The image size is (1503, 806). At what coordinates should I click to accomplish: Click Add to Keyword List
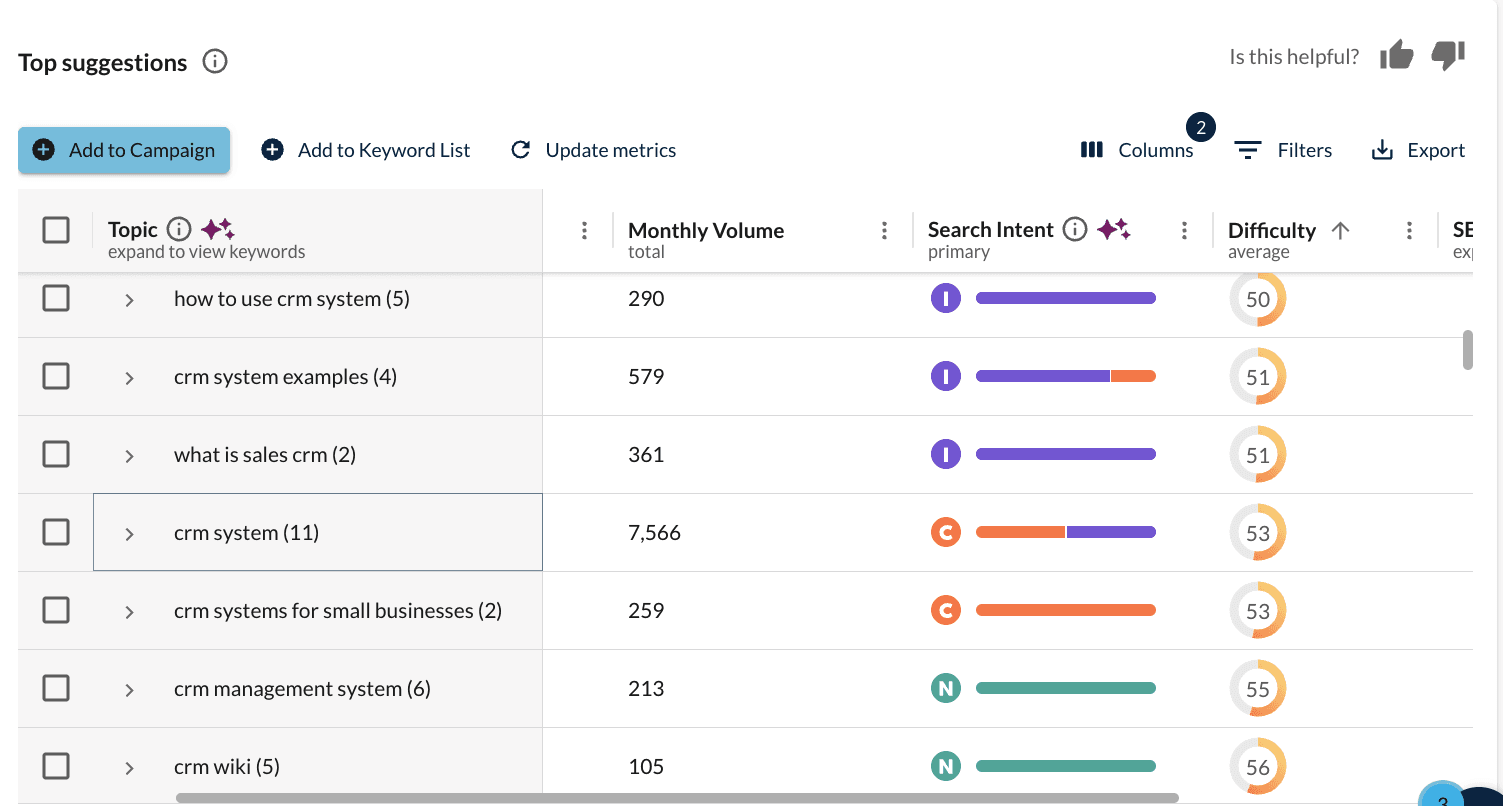click(x=366, y=150)
